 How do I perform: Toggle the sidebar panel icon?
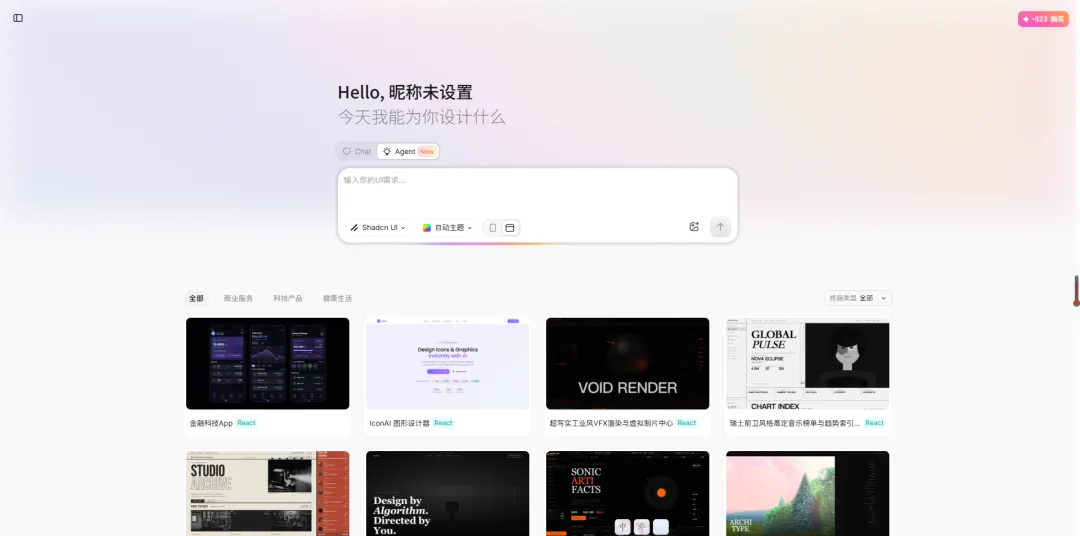(18, 18)
